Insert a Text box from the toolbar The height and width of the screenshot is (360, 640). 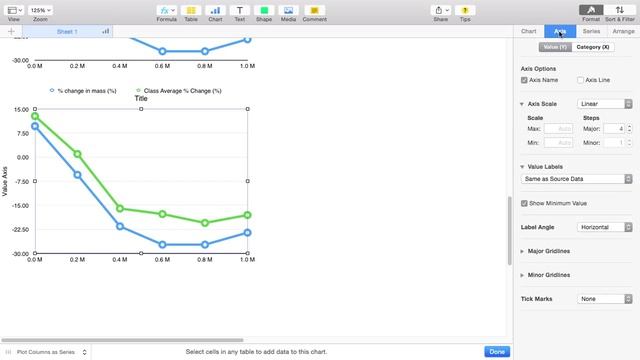(240, 11)
